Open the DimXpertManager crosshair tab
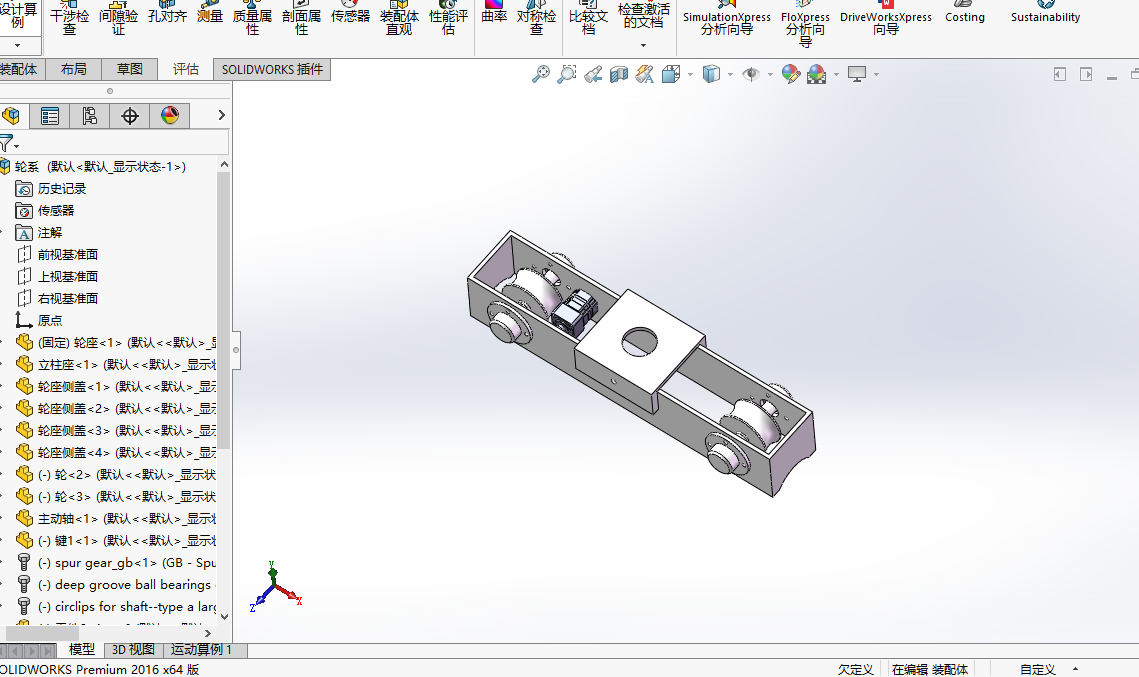Viewport: 1139px width, 677px height. pos(129,116)
